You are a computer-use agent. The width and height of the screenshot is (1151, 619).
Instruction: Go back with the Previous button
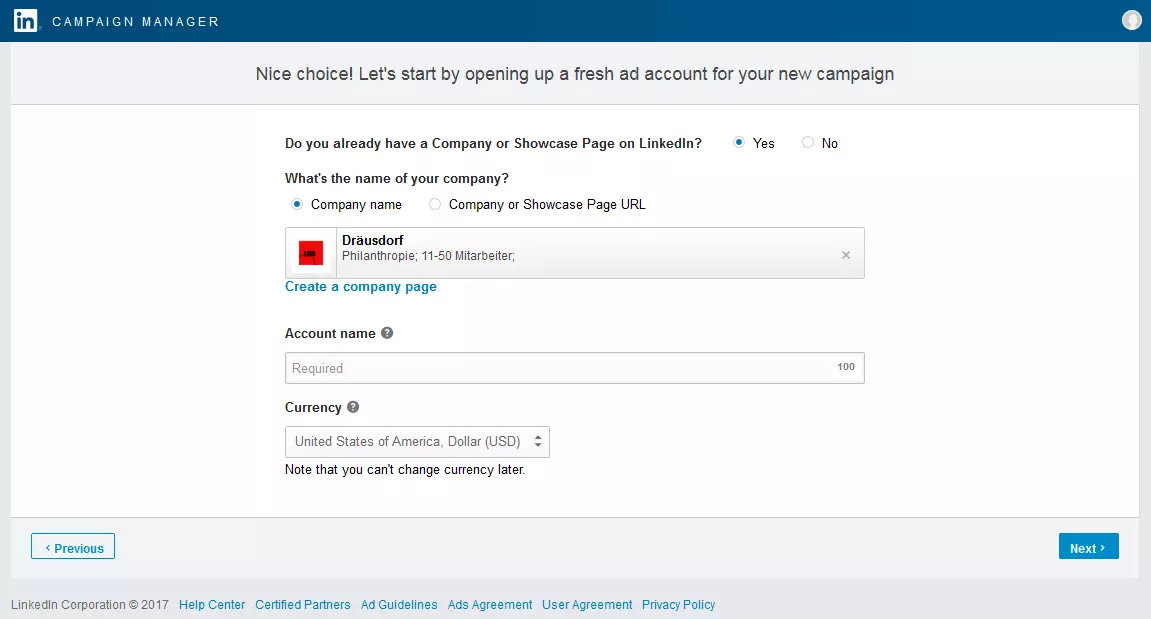tap(73, 546)
